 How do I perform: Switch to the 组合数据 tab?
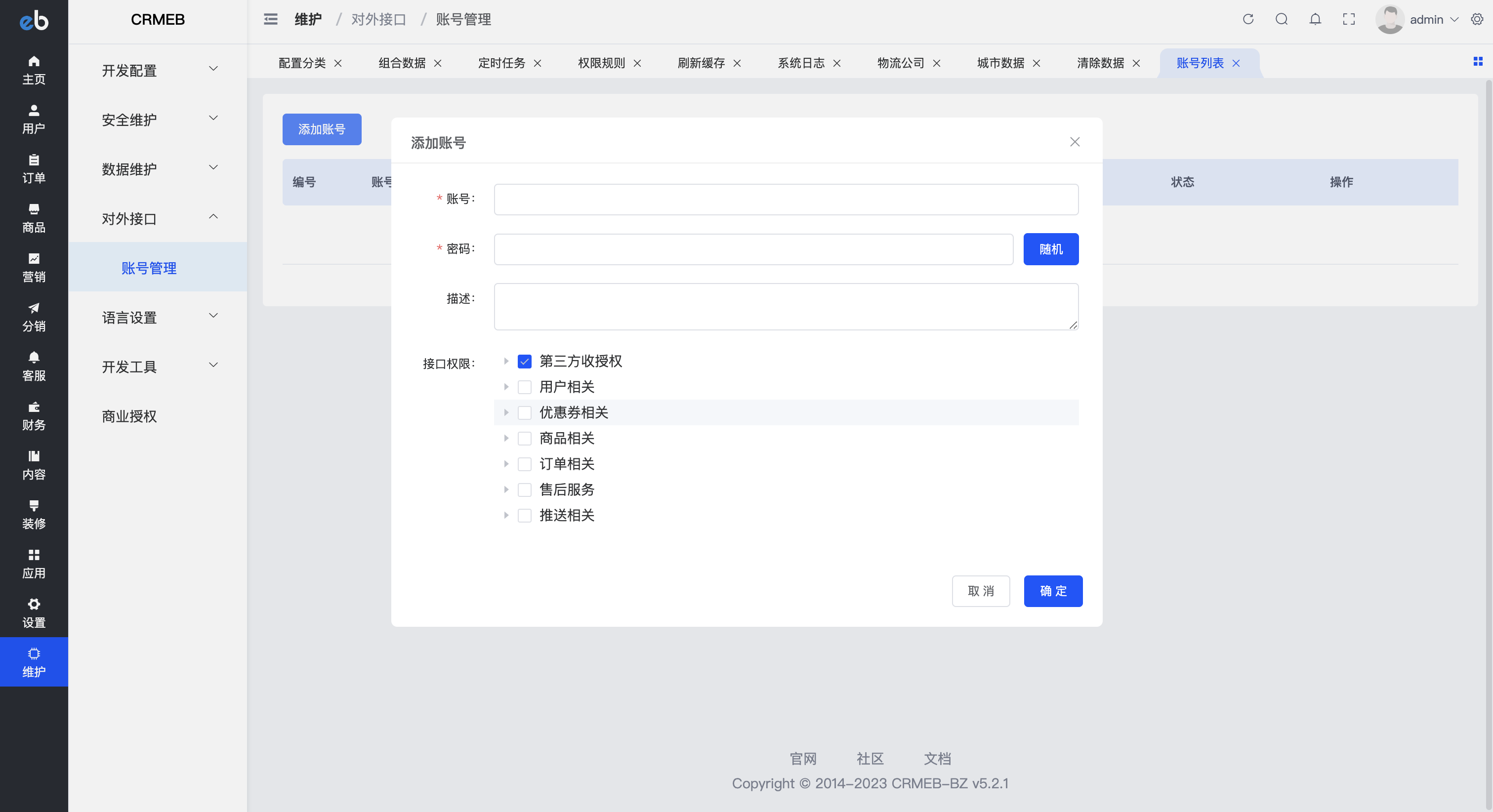402,63
